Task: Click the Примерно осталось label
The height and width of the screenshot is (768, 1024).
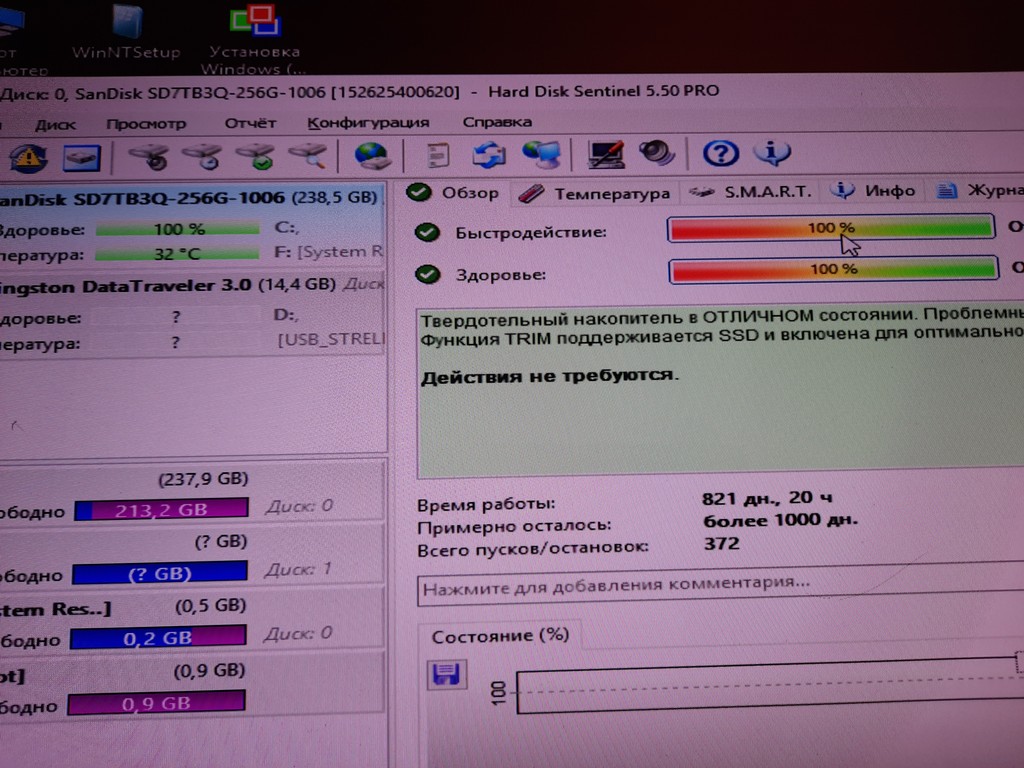Action: point(514,526)
